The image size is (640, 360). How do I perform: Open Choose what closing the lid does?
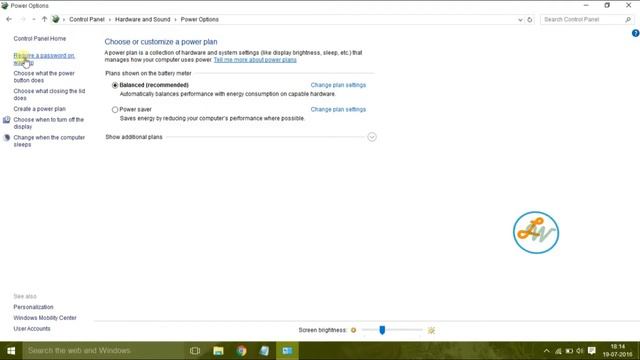[x=49, y=95]
